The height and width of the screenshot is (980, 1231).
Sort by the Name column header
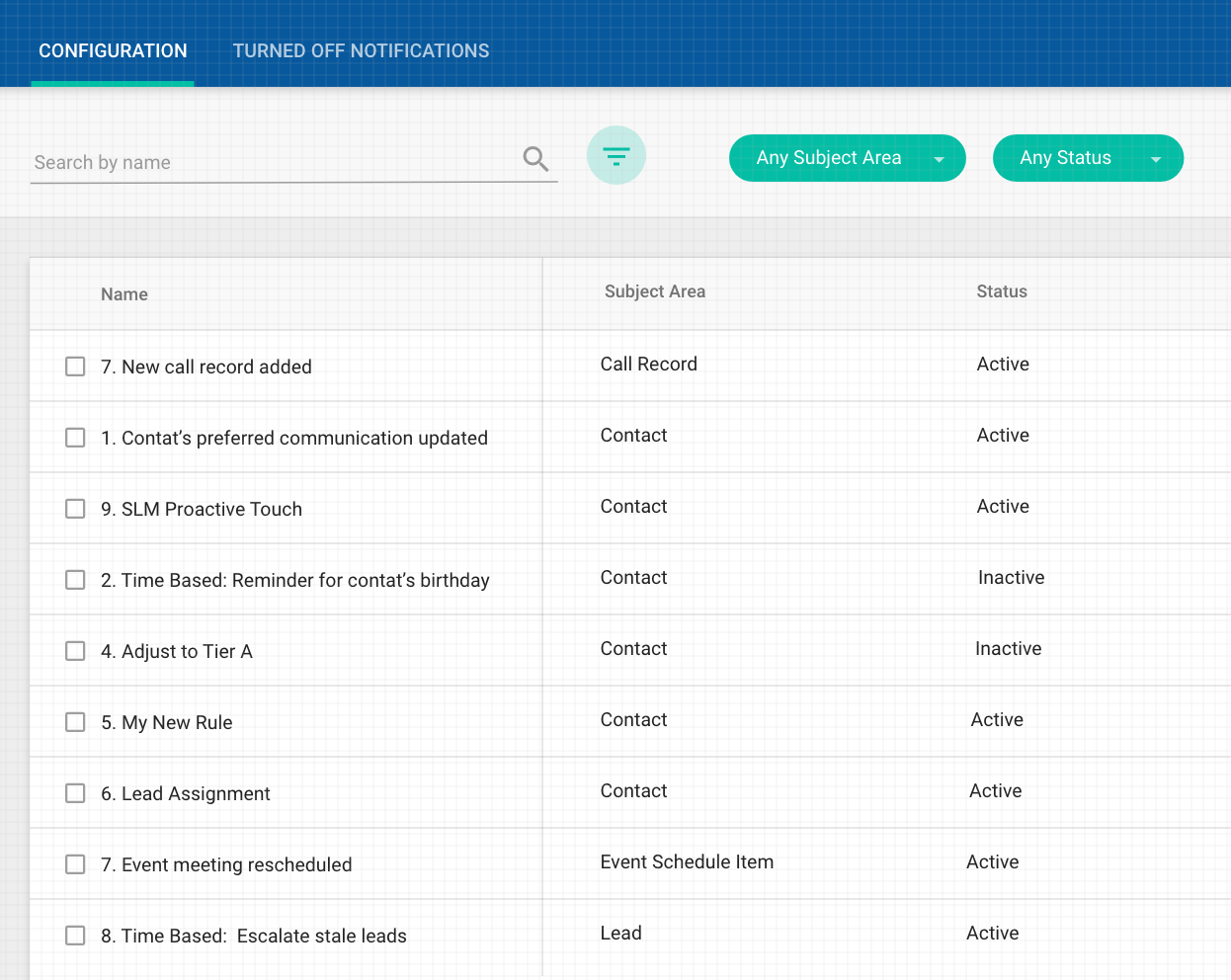[x=124, y=294]
